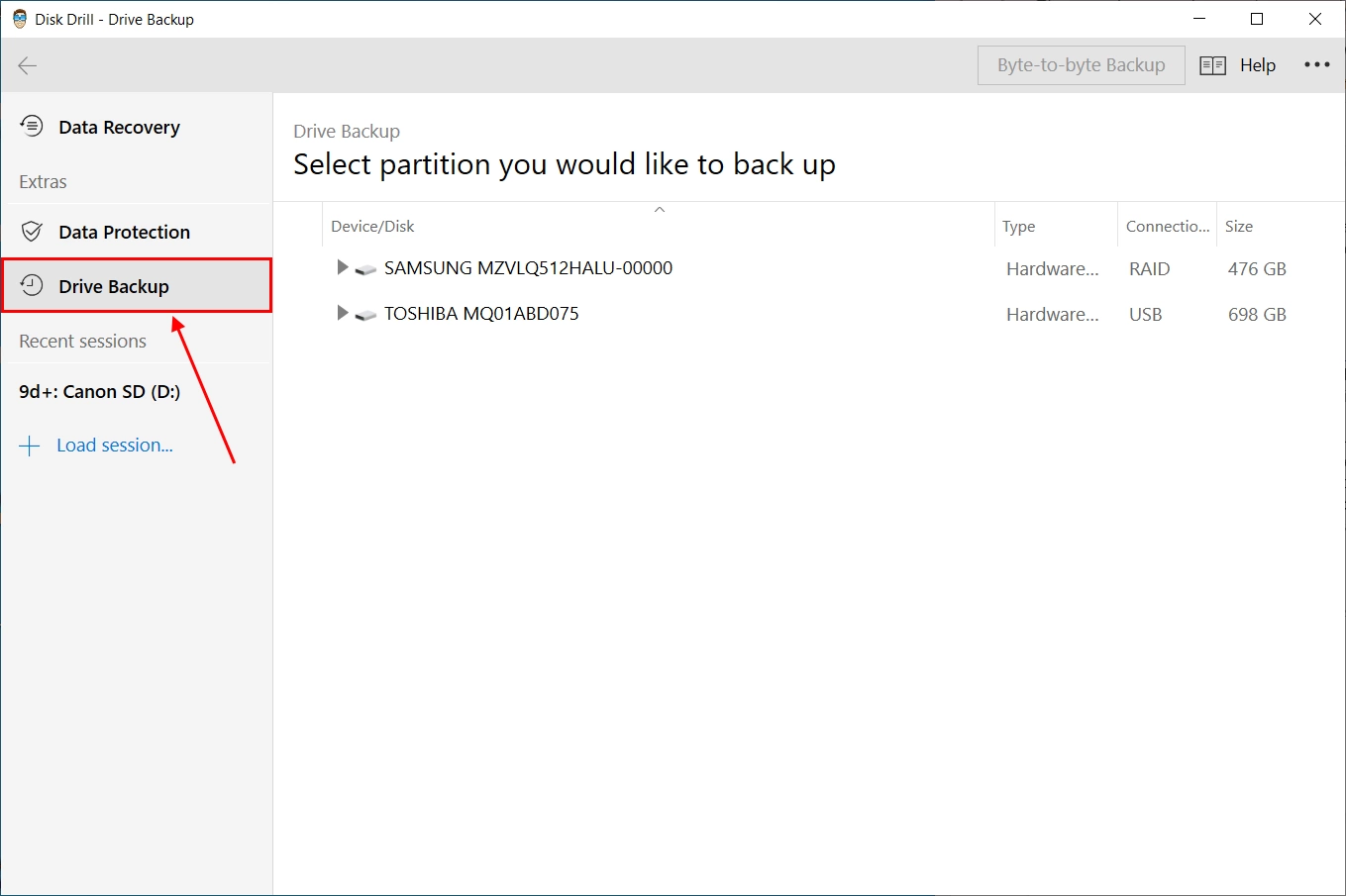Select the SAMSUNG MZVLQ512HALU-00000 row name
This screenshot has width=1346, height=896.
[x=528, y=268]
